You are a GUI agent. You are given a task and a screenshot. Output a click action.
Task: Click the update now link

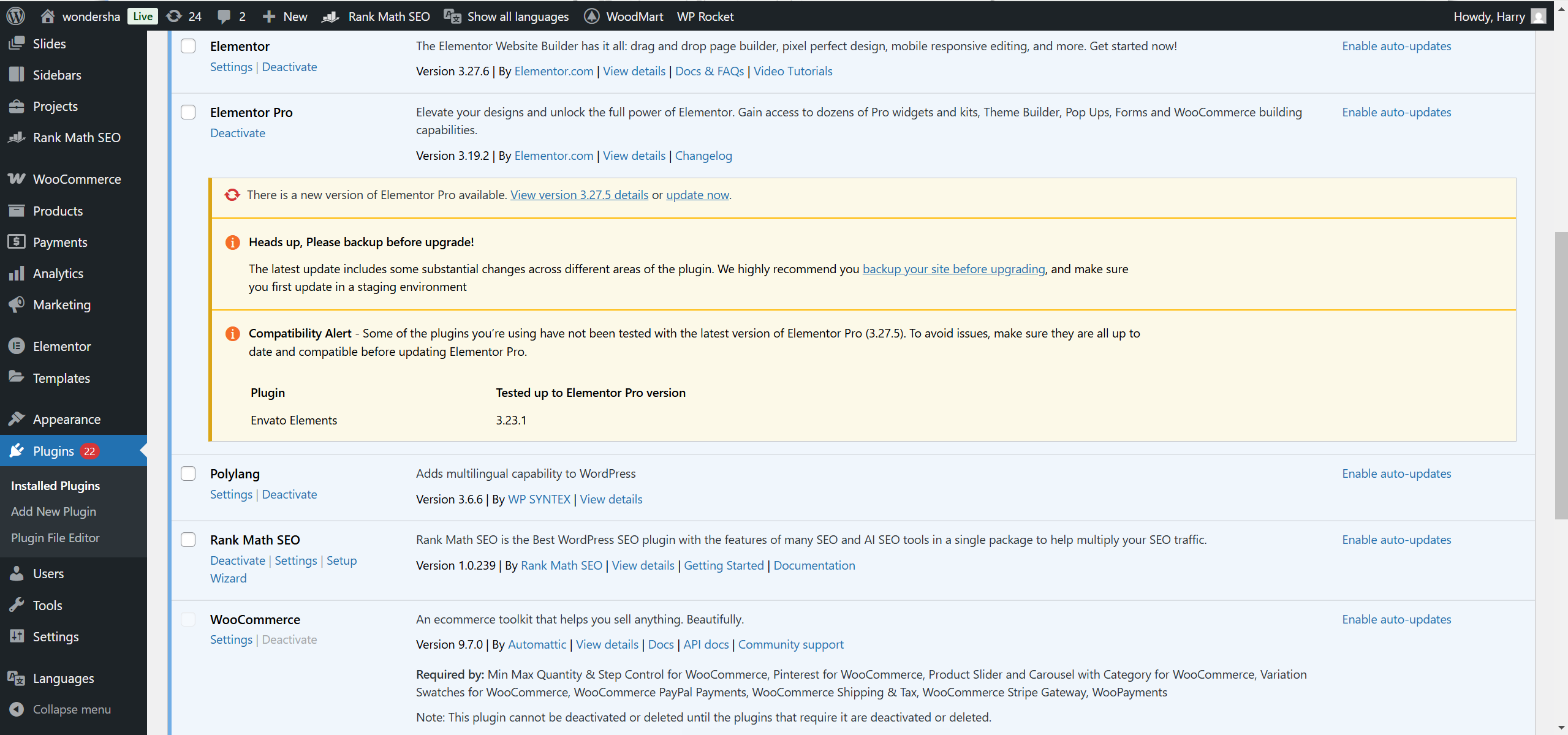pos(697,195)
